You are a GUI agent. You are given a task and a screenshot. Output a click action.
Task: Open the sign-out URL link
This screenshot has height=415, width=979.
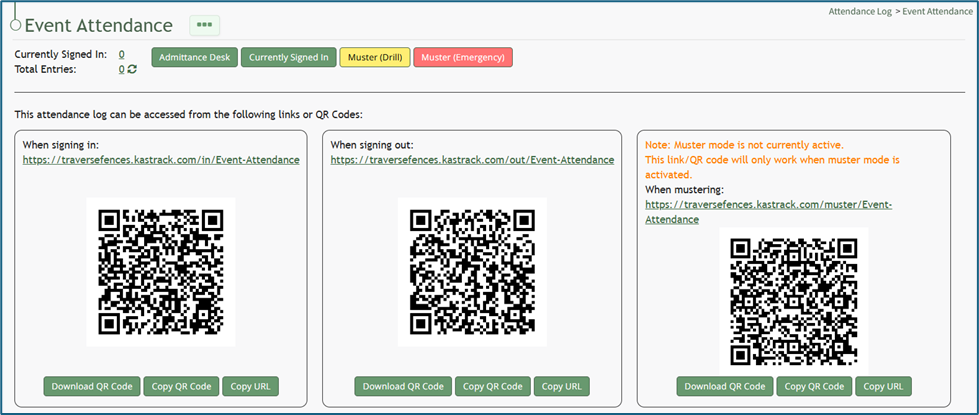(472, 160)
